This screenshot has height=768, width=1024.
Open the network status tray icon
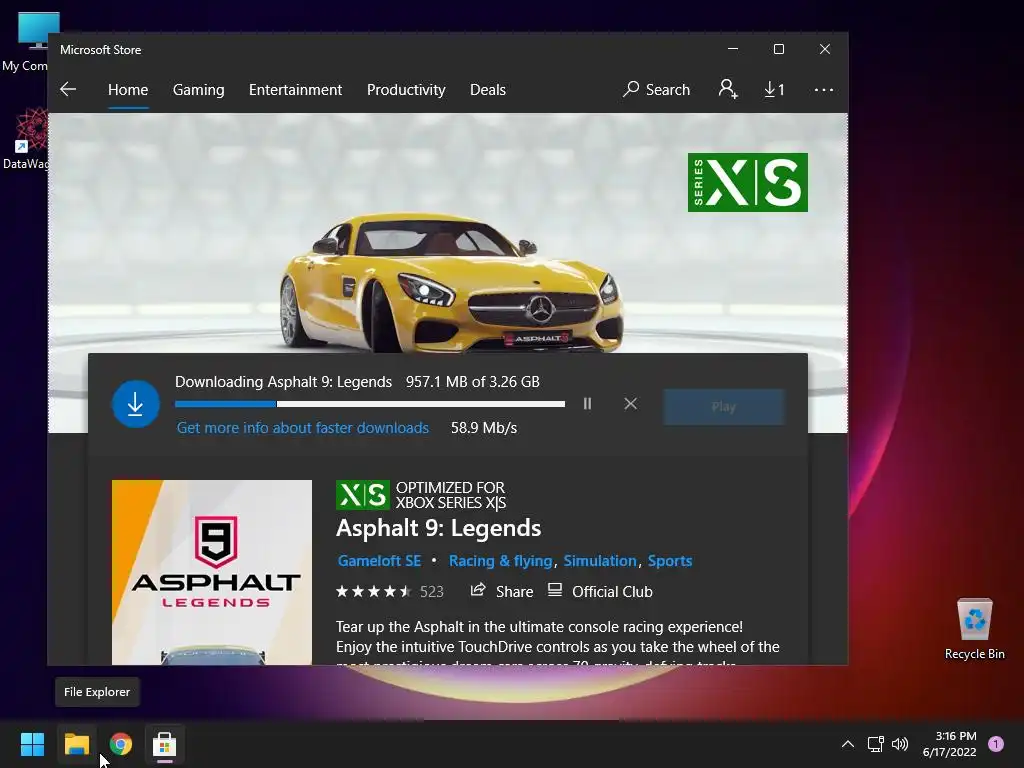[x=876, y=744]
